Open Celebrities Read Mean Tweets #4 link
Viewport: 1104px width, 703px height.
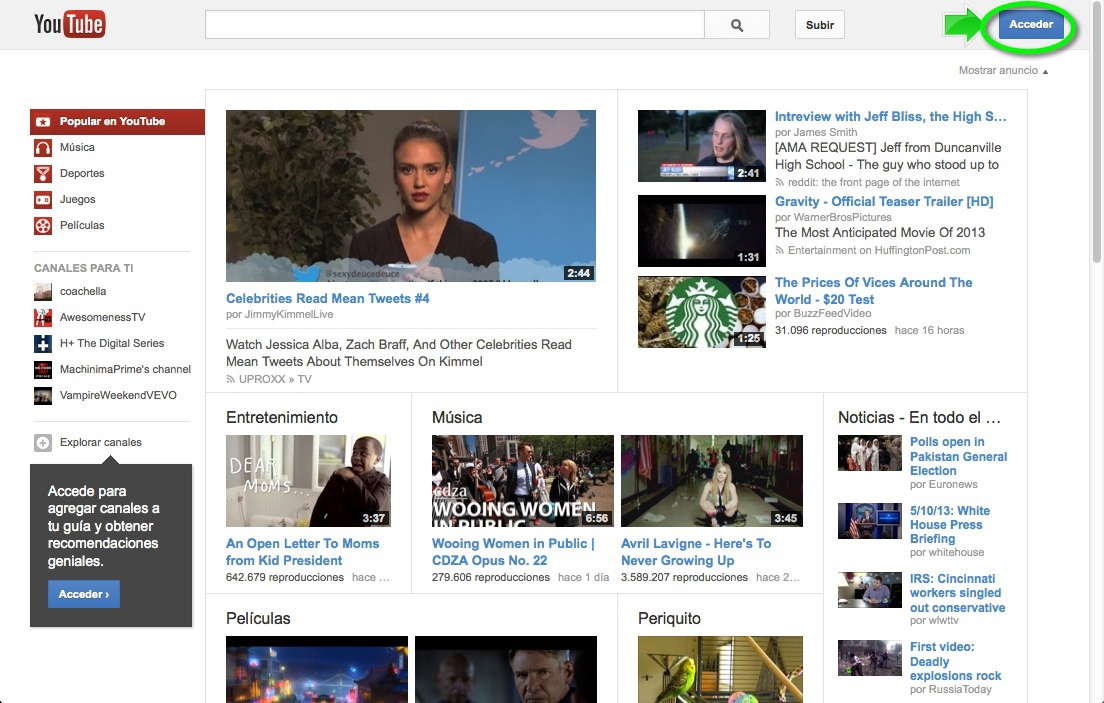tap(327, 299)
